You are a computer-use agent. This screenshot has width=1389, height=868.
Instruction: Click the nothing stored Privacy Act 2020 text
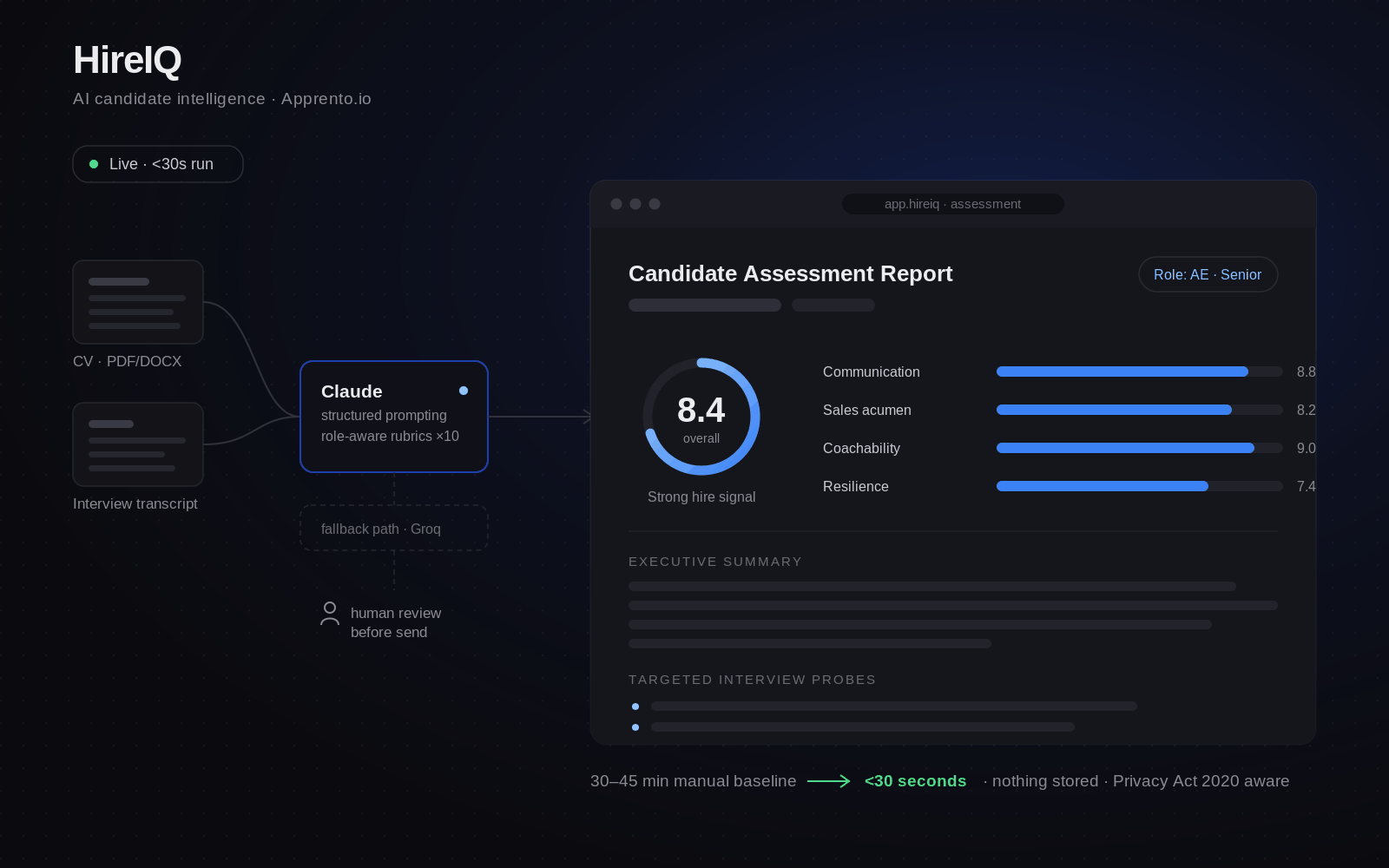coord(1136,781)
